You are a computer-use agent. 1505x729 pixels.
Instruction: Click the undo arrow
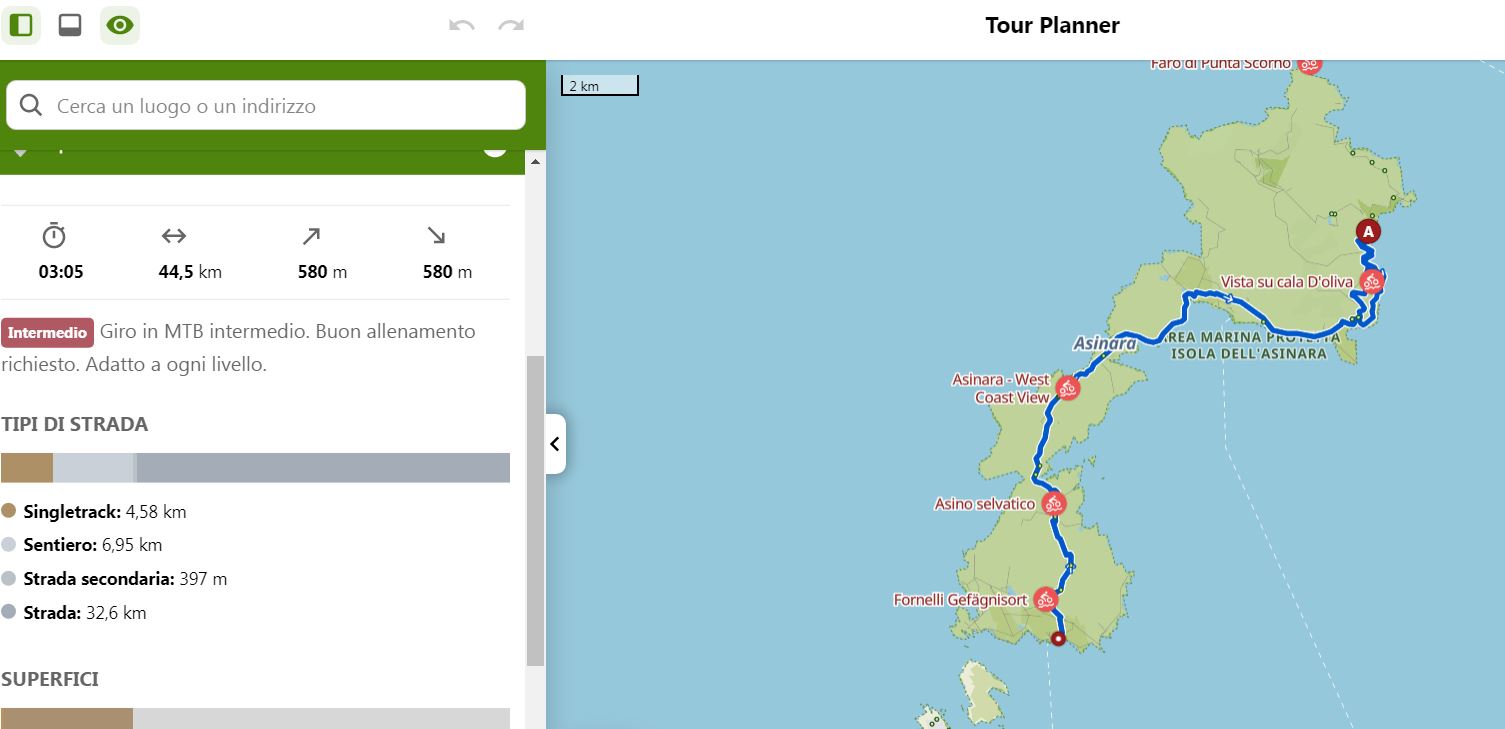click(462, 25)
